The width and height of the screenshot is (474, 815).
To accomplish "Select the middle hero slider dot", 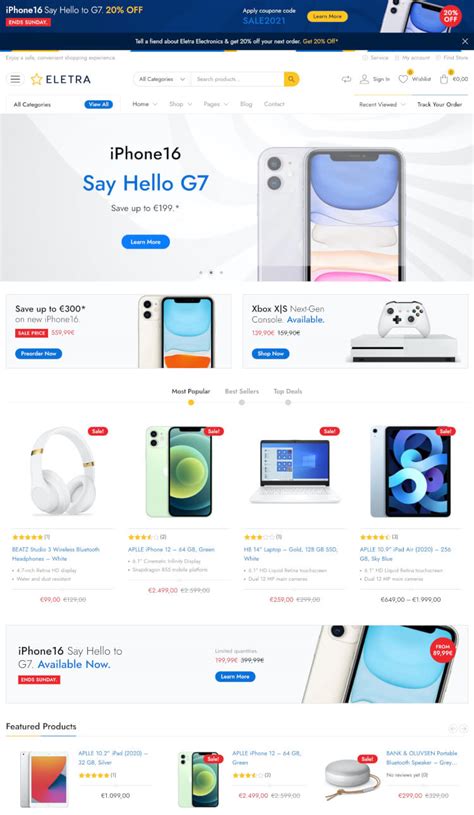I will [210, 272].
